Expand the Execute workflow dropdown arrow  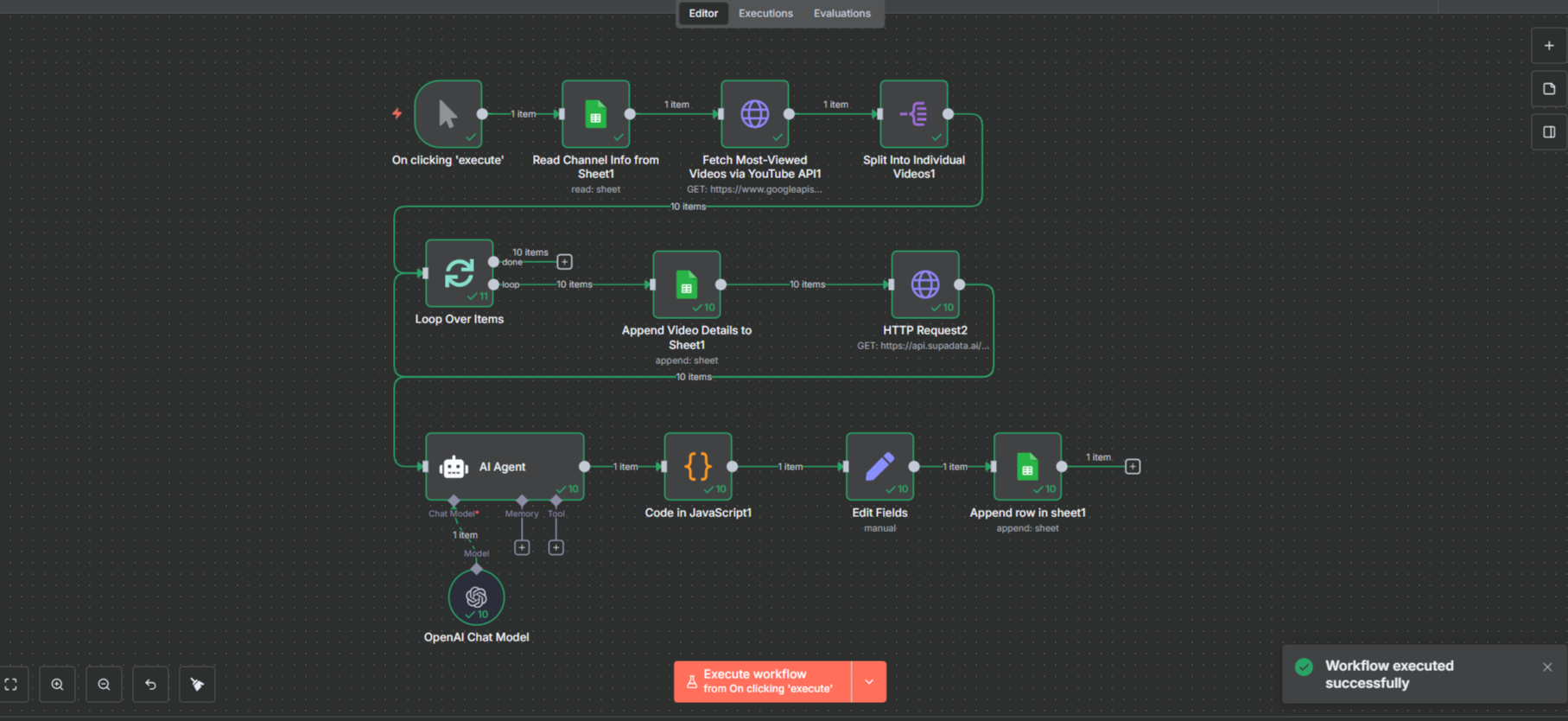coord(869,681)
